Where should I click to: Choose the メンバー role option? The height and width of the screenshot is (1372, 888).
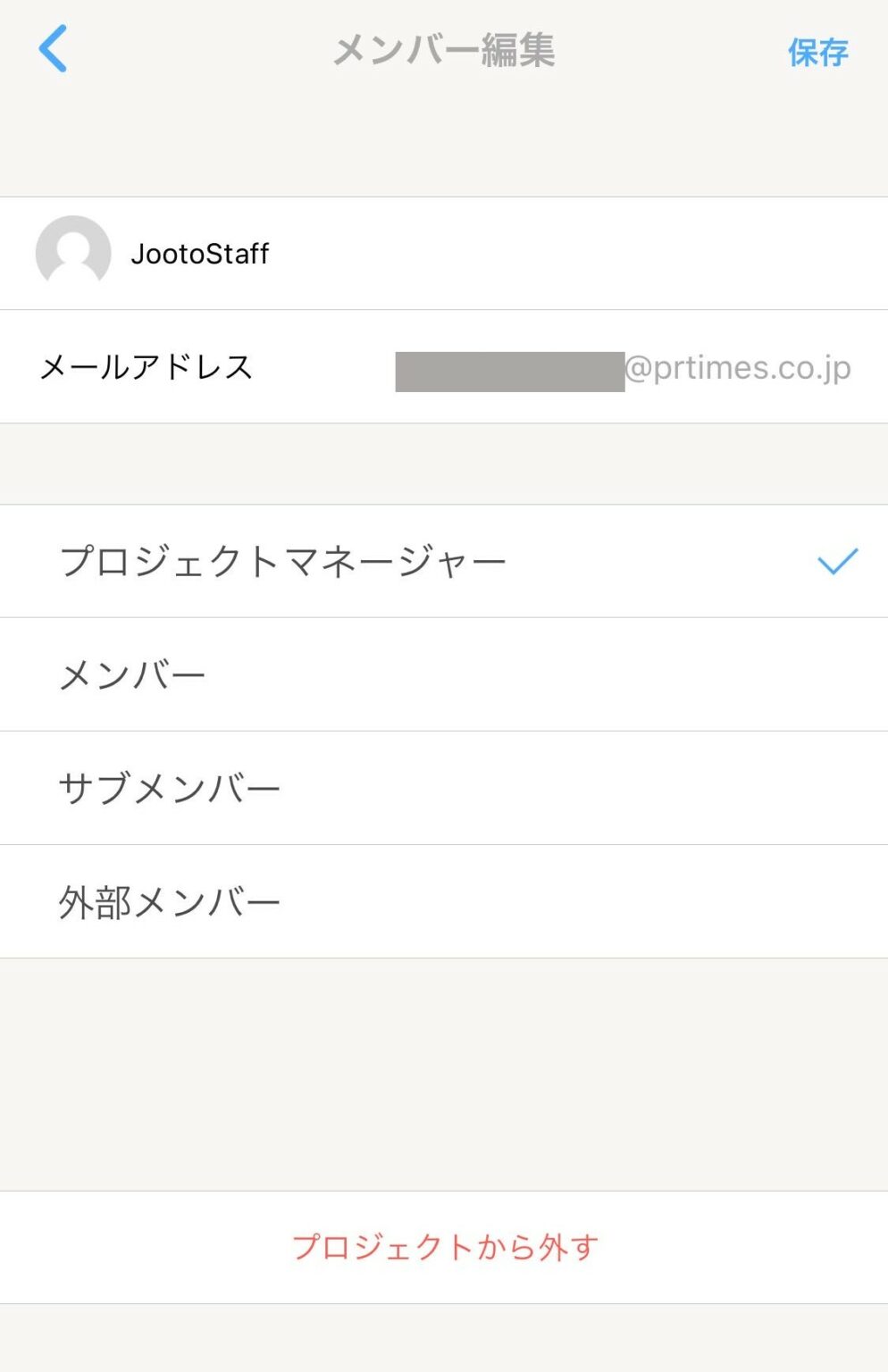132,675
